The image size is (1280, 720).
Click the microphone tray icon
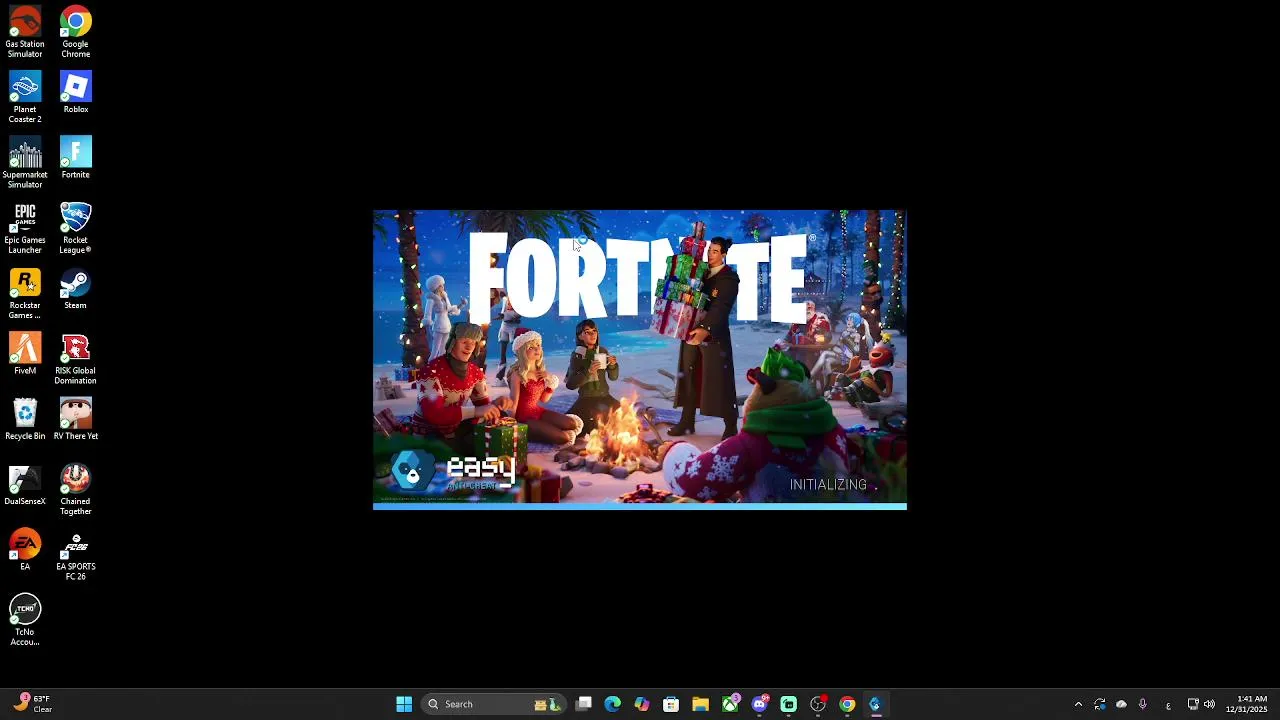coord(1142,704)
